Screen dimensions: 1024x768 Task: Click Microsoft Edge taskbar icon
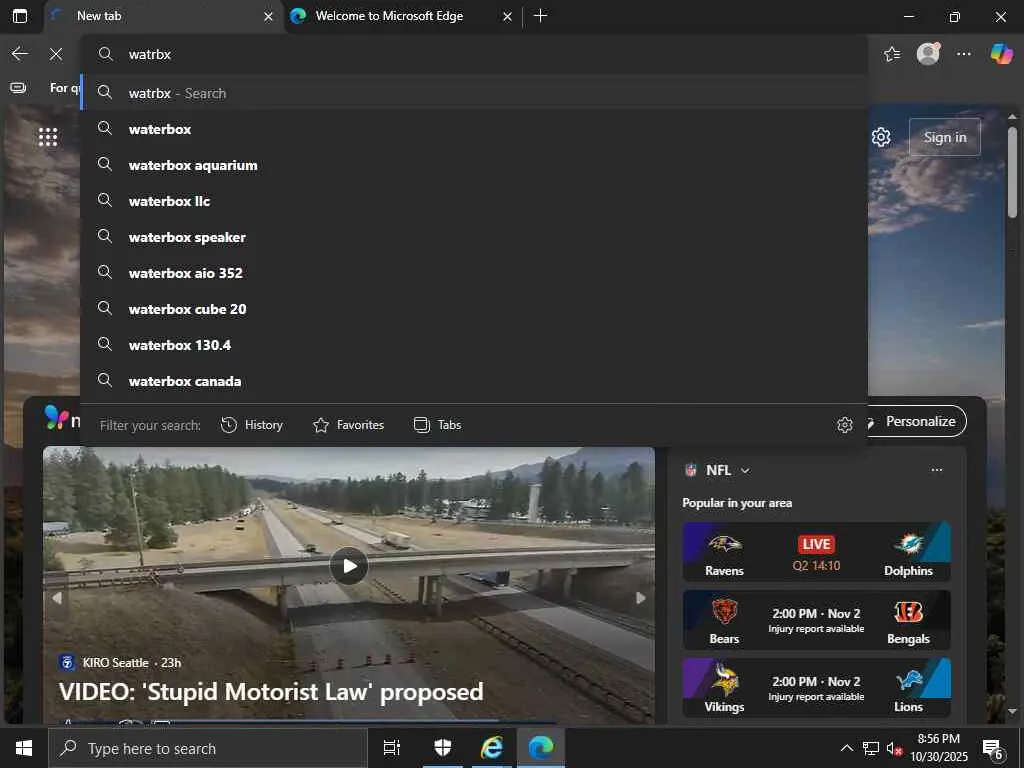(541, 748)
